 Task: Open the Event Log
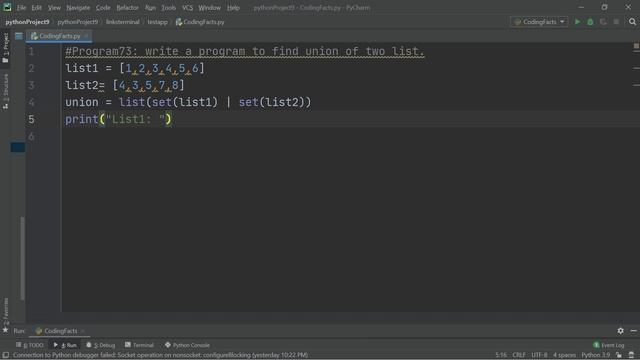pyautogui.click(x=609, y=345)
